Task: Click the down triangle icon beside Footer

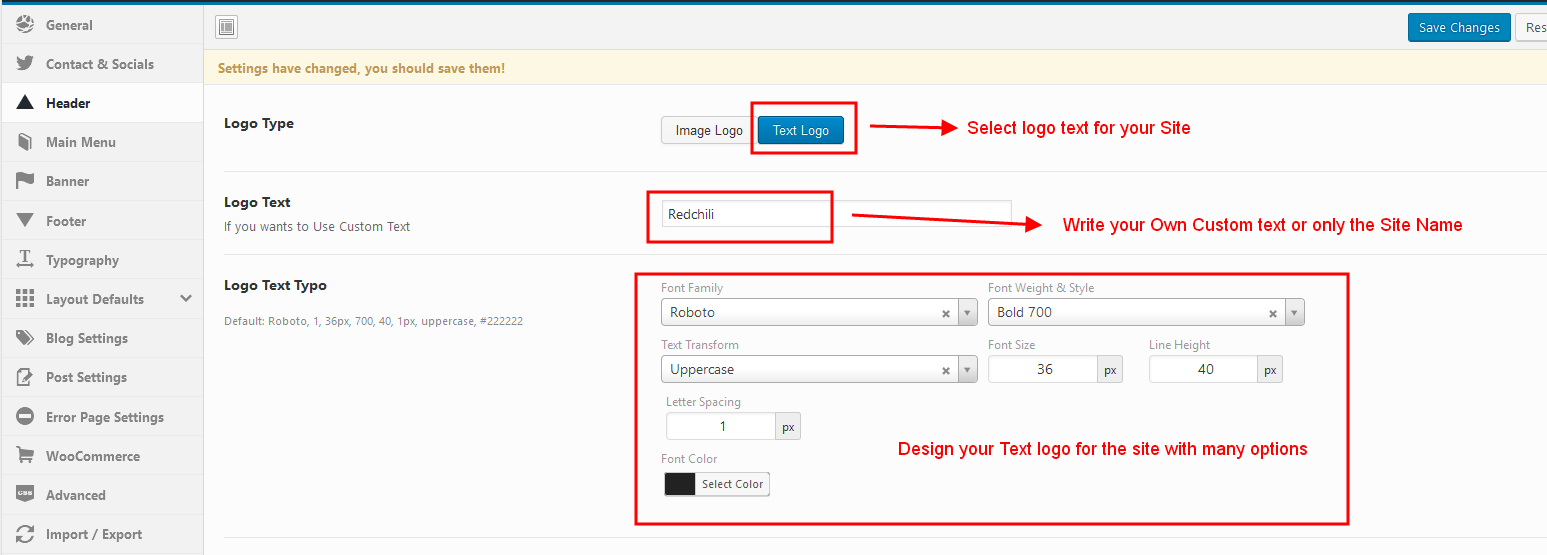Action: click(25, 220)
